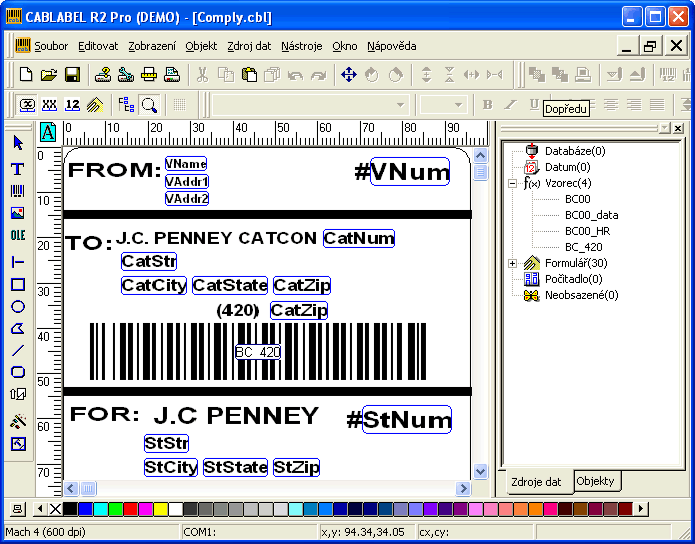Open the Objekt menu
The image size is (695, 544).
(201, 46)
